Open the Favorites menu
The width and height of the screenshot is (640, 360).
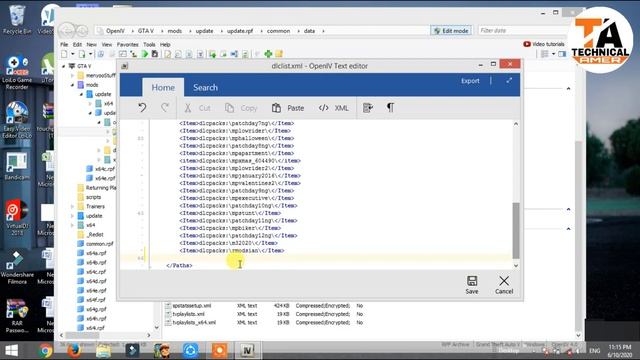(x=127, y=44)
